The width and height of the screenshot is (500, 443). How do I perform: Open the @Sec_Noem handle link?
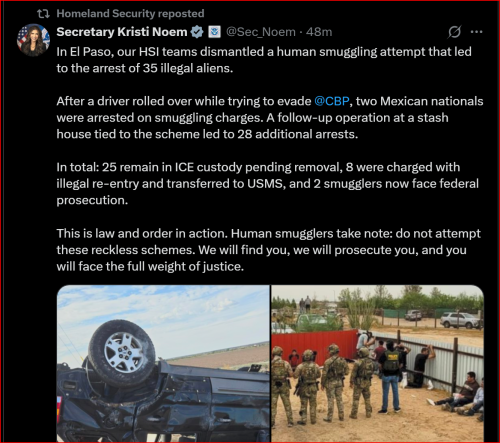[261, 32]
